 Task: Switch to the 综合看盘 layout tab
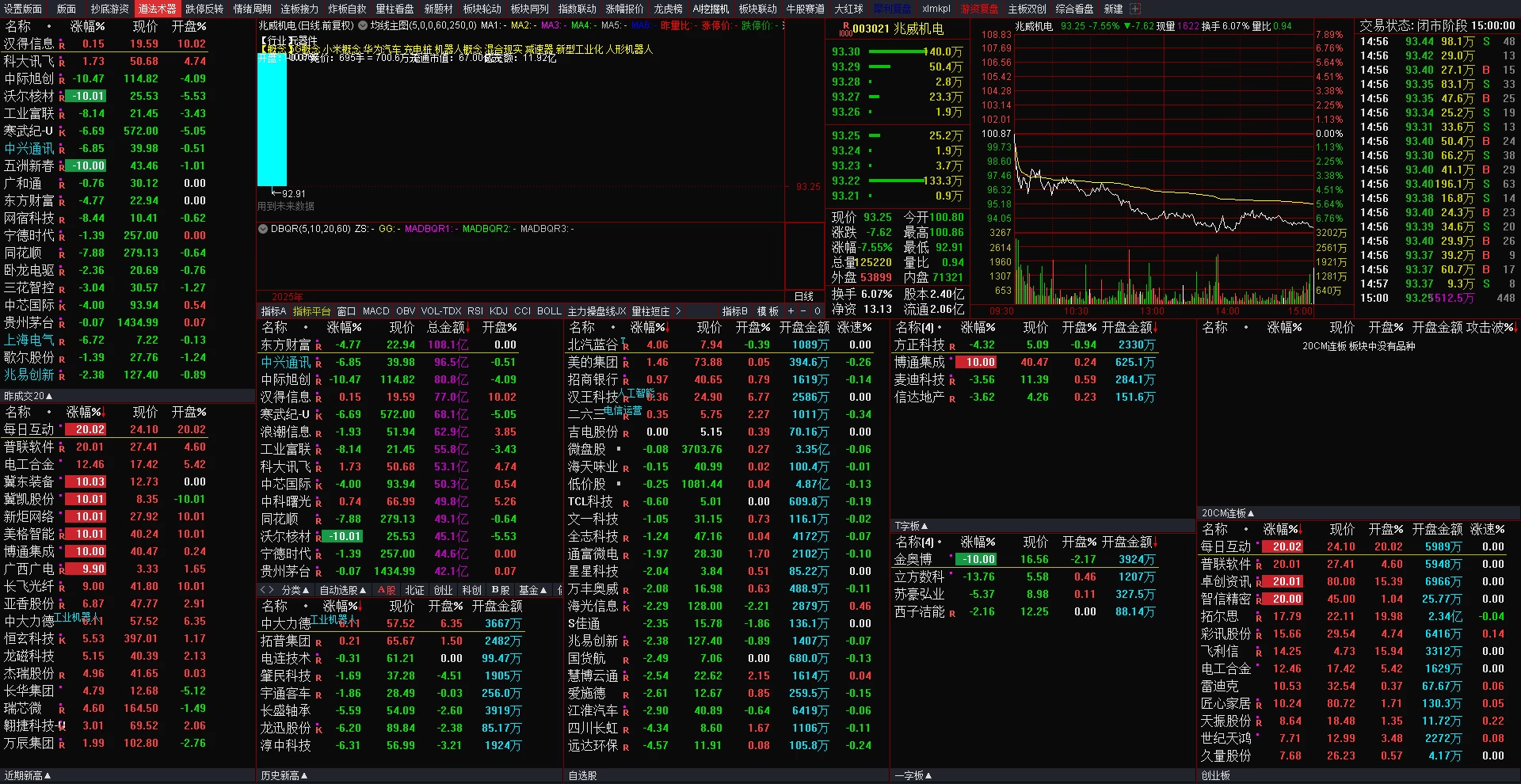(1074, 9)
